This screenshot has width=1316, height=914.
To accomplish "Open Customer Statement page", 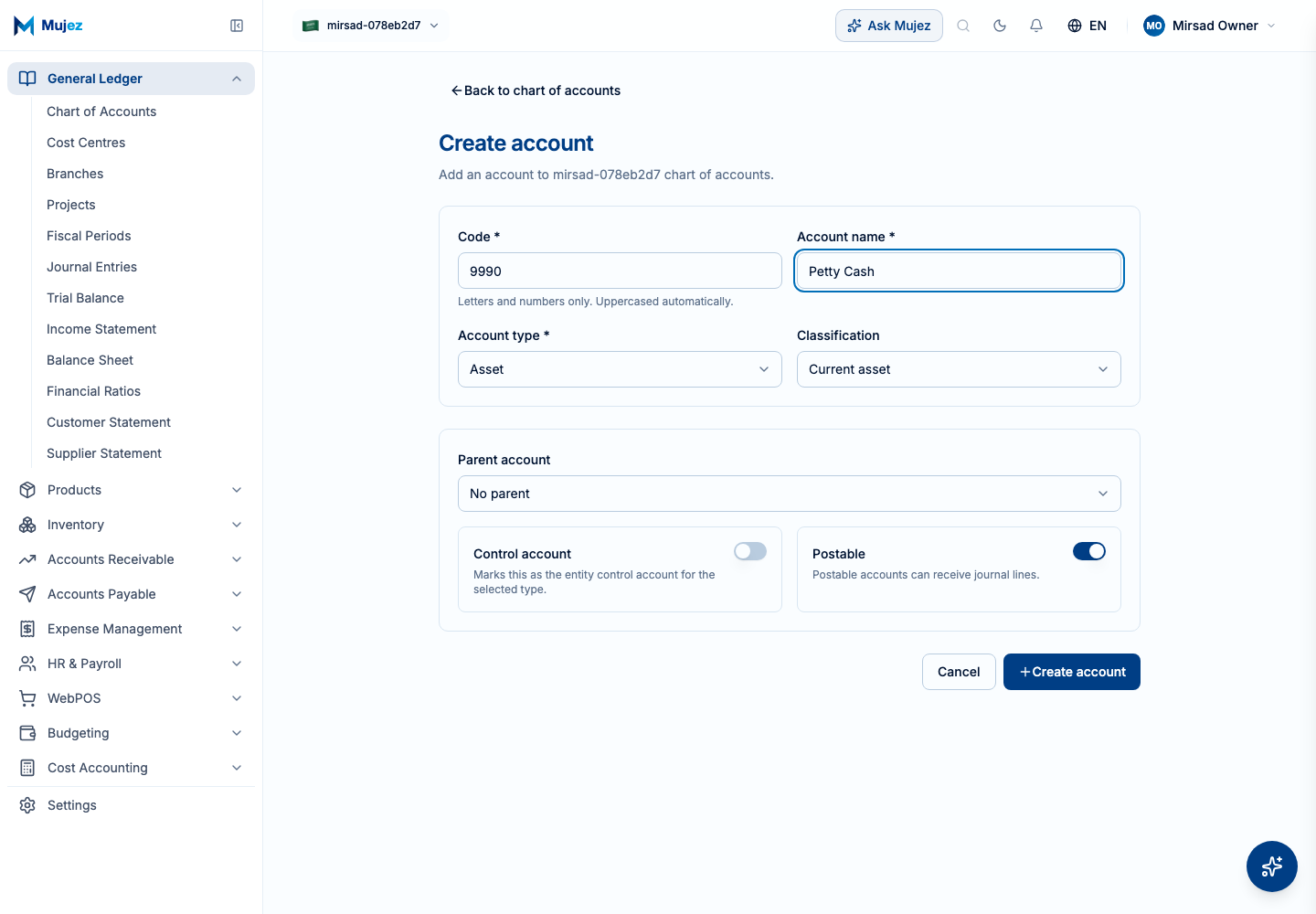I will click(x=109, y=422).
